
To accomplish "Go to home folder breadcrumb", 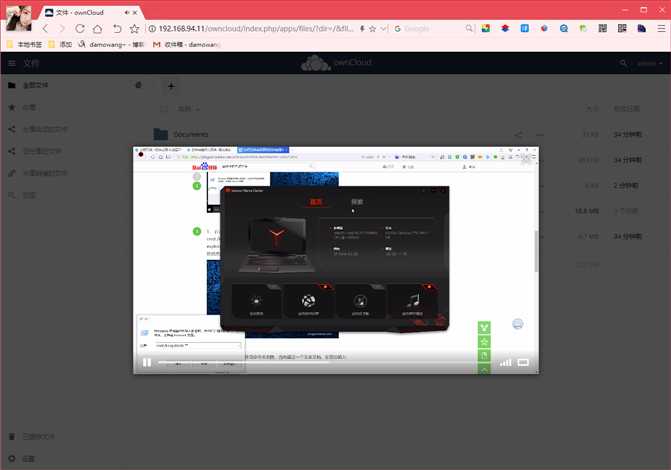I will (138, 85).
